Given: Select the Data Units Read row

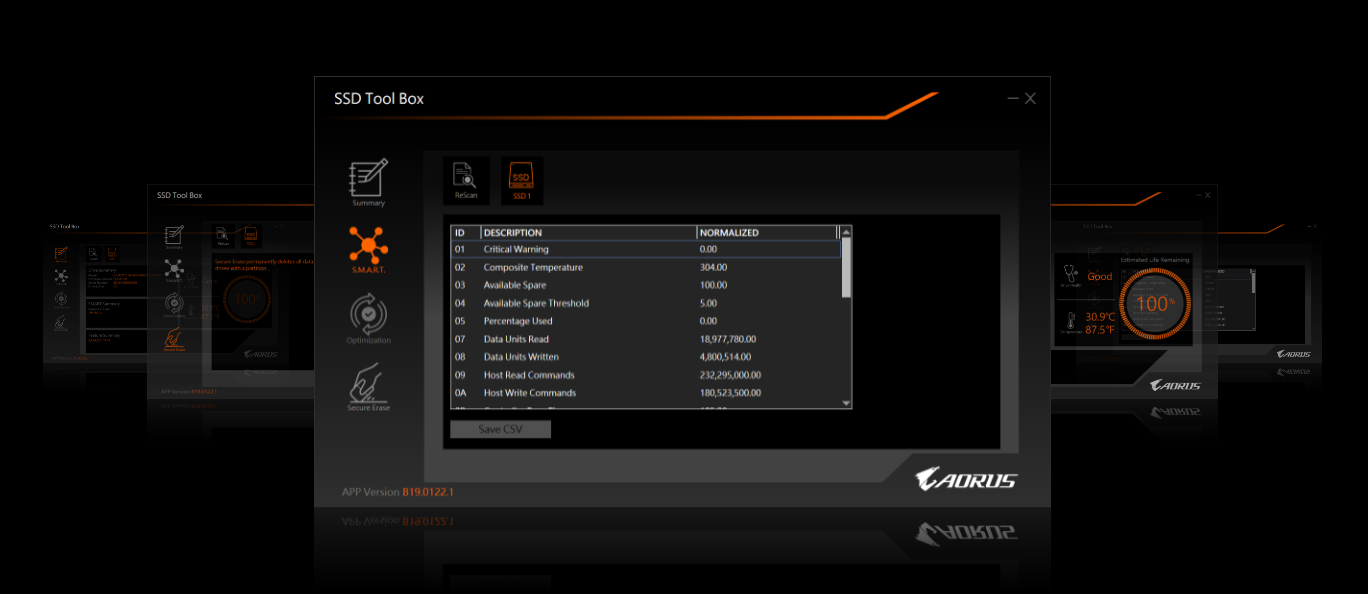Looking at the screenshot, I should coord(646,339).
